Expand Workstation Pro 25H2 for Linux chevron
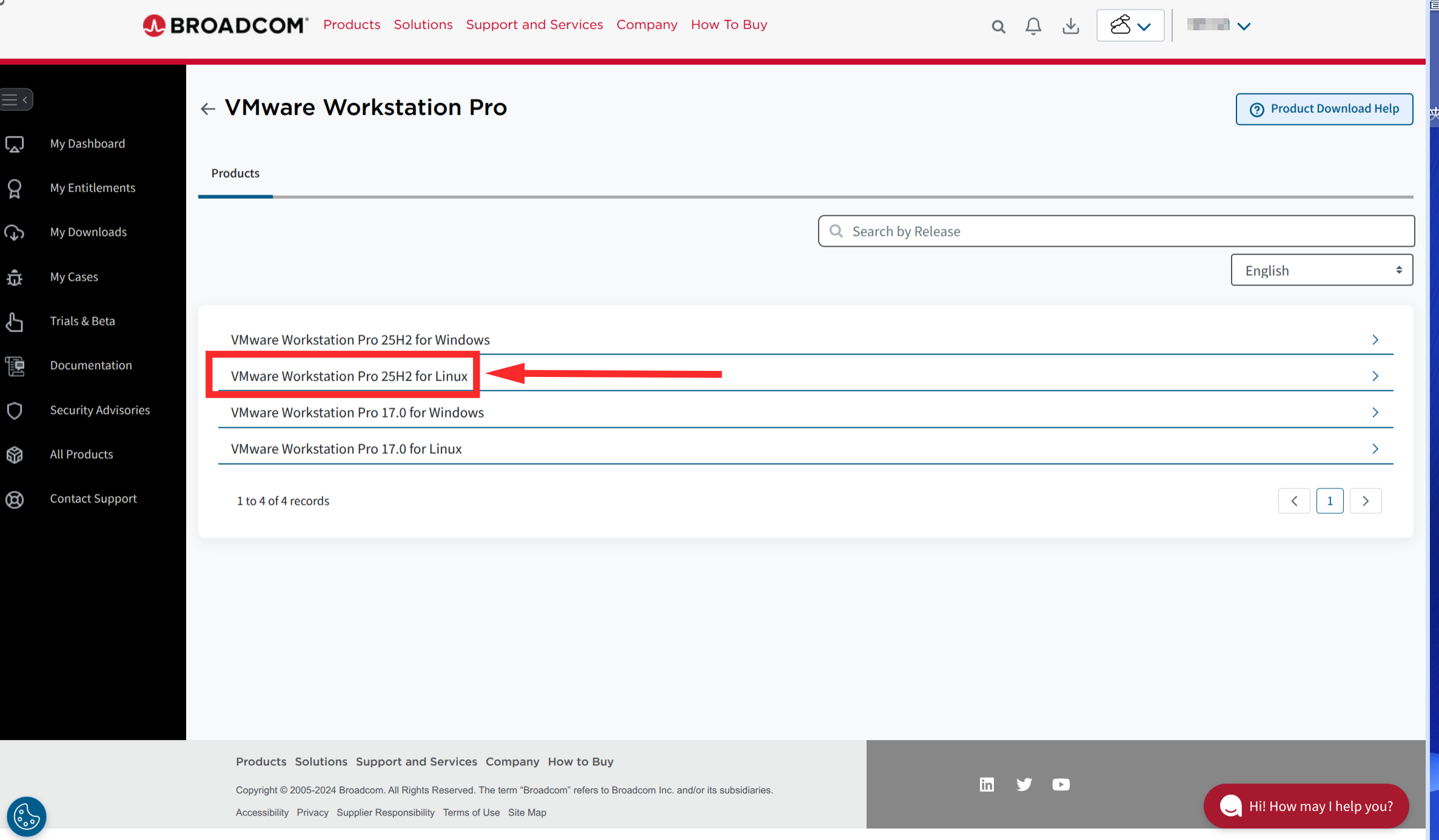This screenshot has width=1439, height=840. coord(1375,376)
